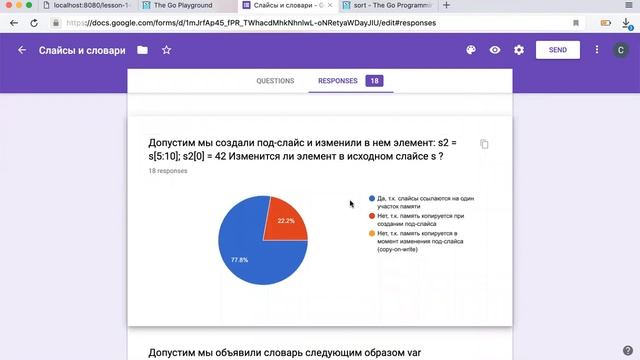Image resolution: width=640 pixels, height=360 pixels.
Task: Open a new browser tab
Action: click(x=446, y=5)
